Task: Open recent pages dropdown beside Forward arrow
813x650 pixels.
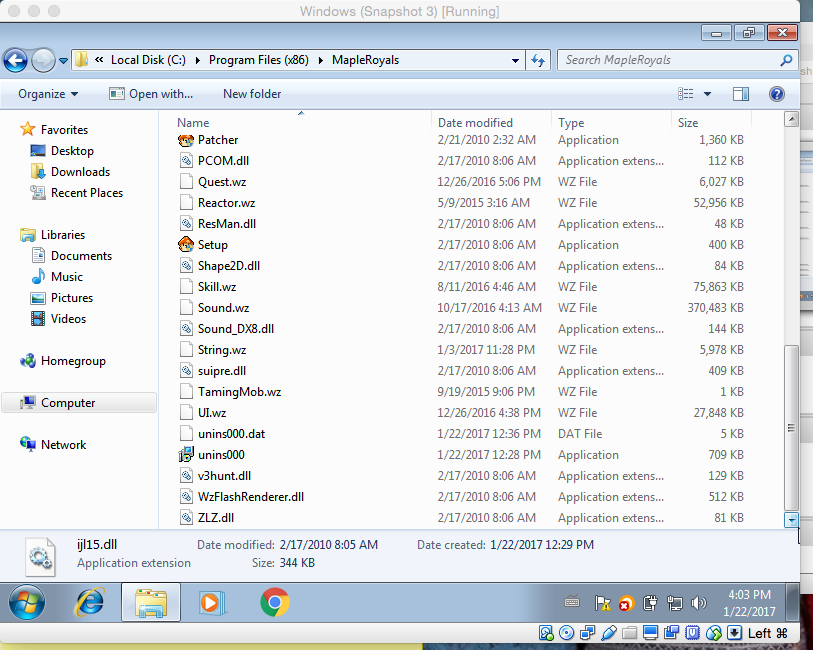Action: click(63, 61)
